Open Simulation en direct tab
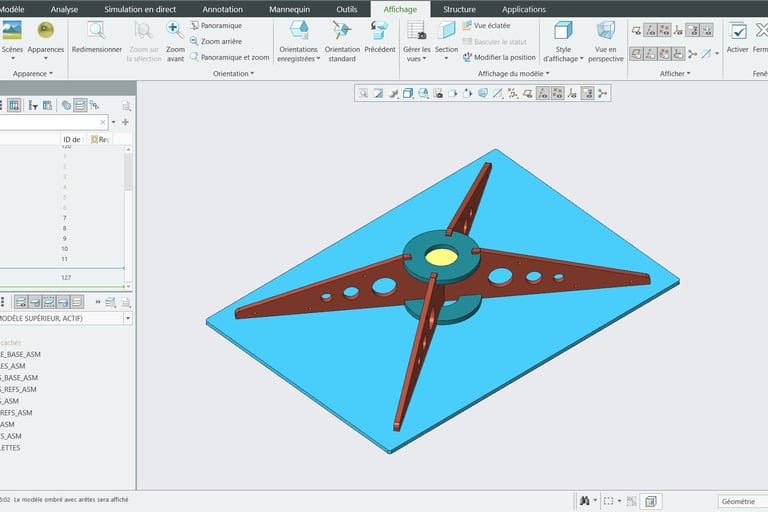Viewport: 768px width, 512px height. [140, 9]
